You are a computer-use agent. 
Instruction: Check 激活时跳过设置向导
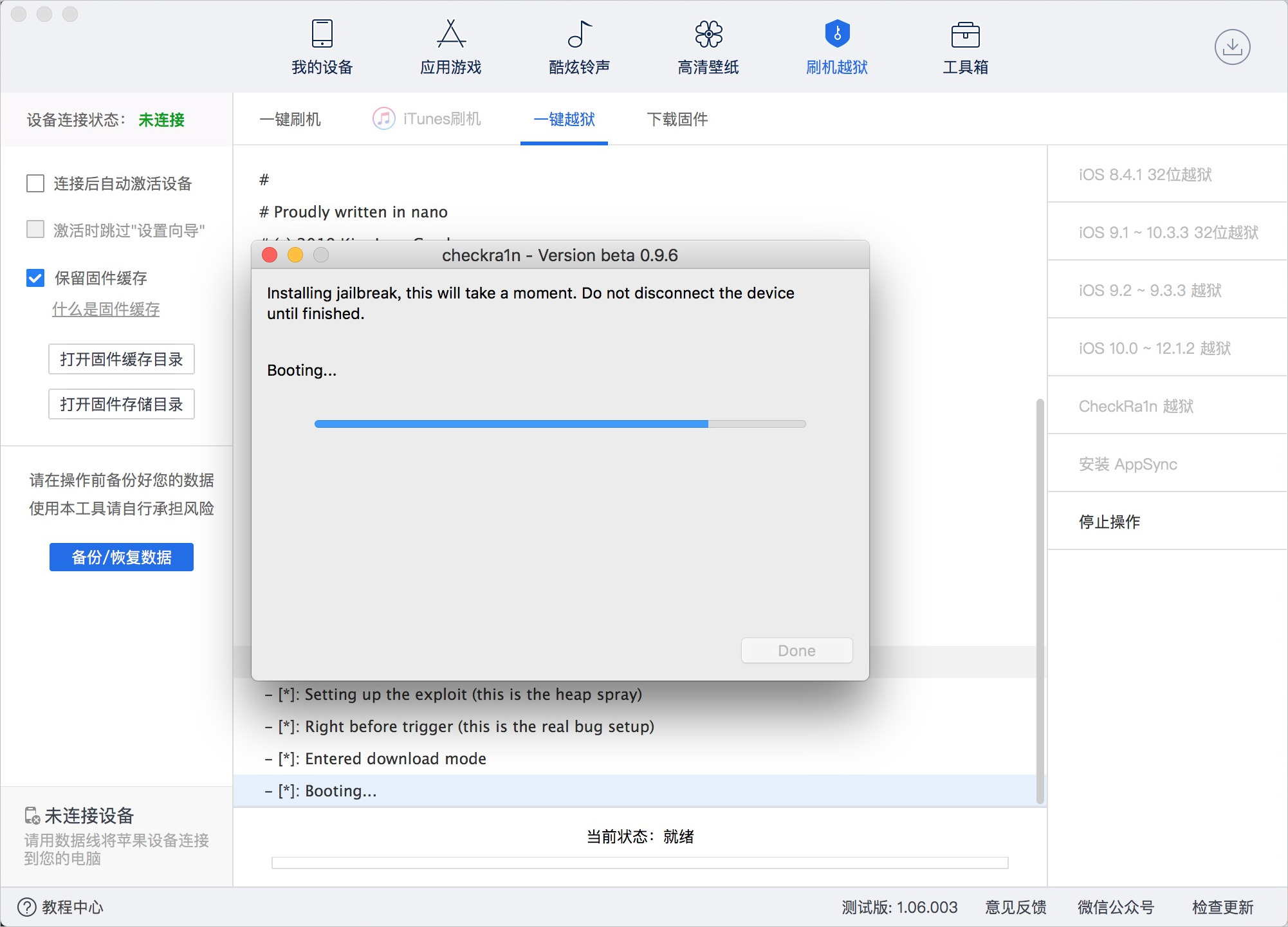coord(35,229)
